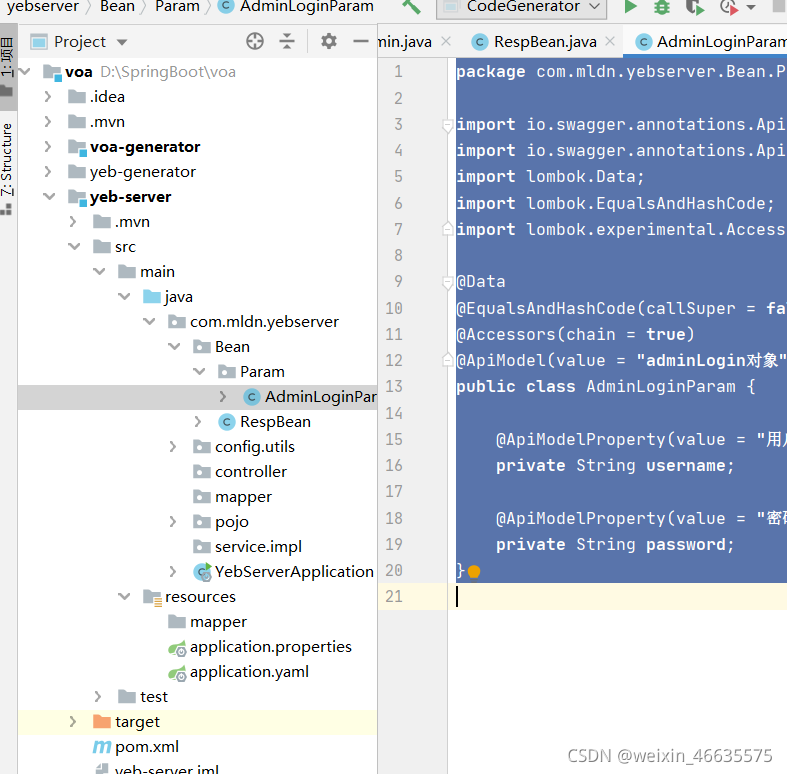This screenshot has height=774, width=787.
Task: Open Project panel settings gear
Action: [329, 41]
